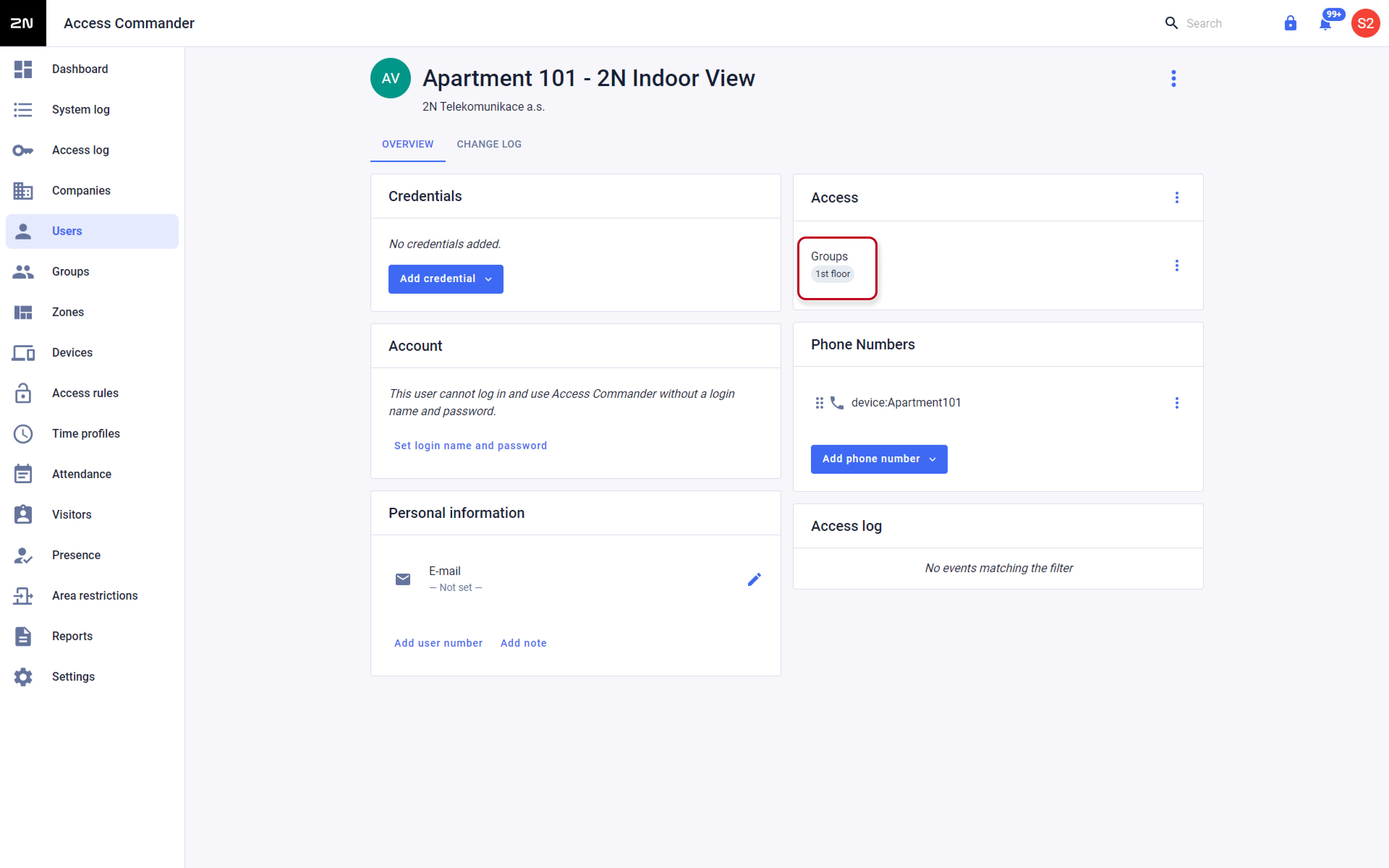The image size is (1389, 868).
Task: Click the Time profiles clock icon
Action: tap(23, 434)
